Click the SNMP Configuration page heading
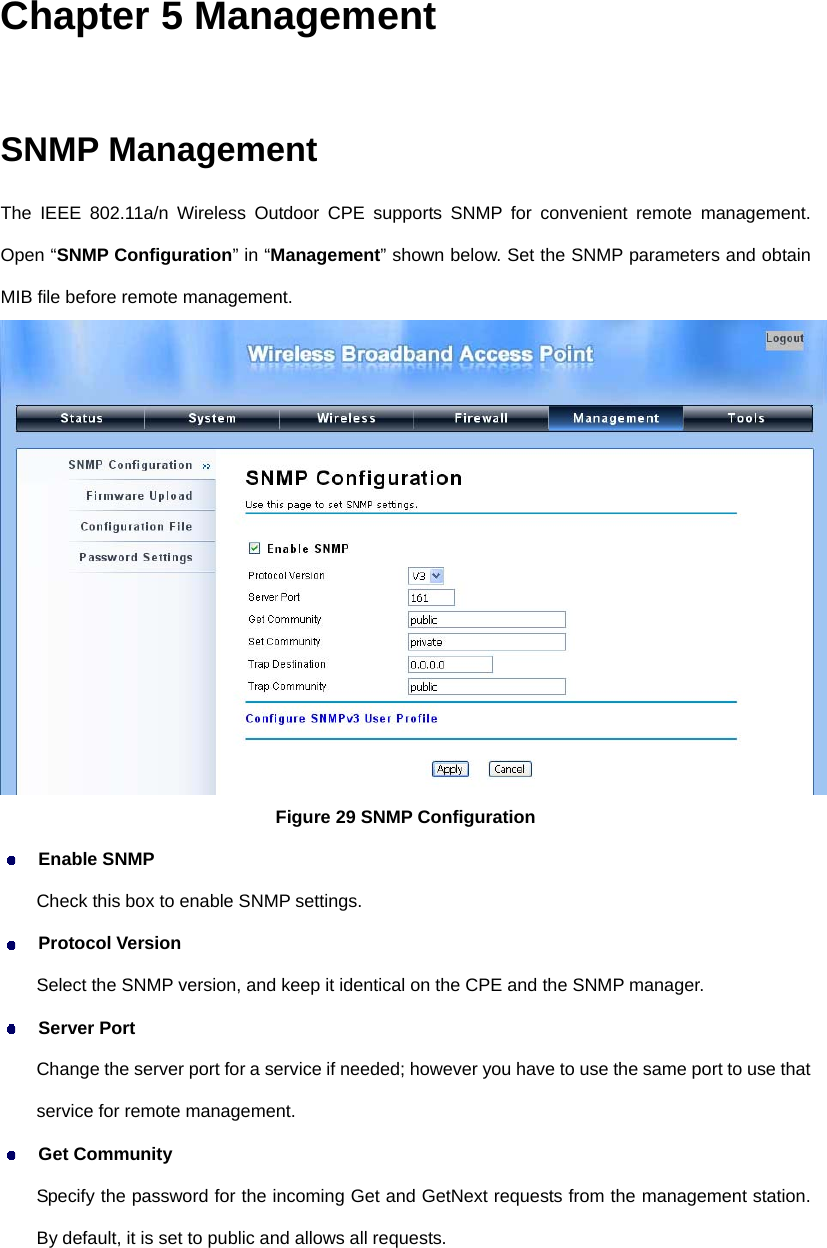 click(354, 478)
